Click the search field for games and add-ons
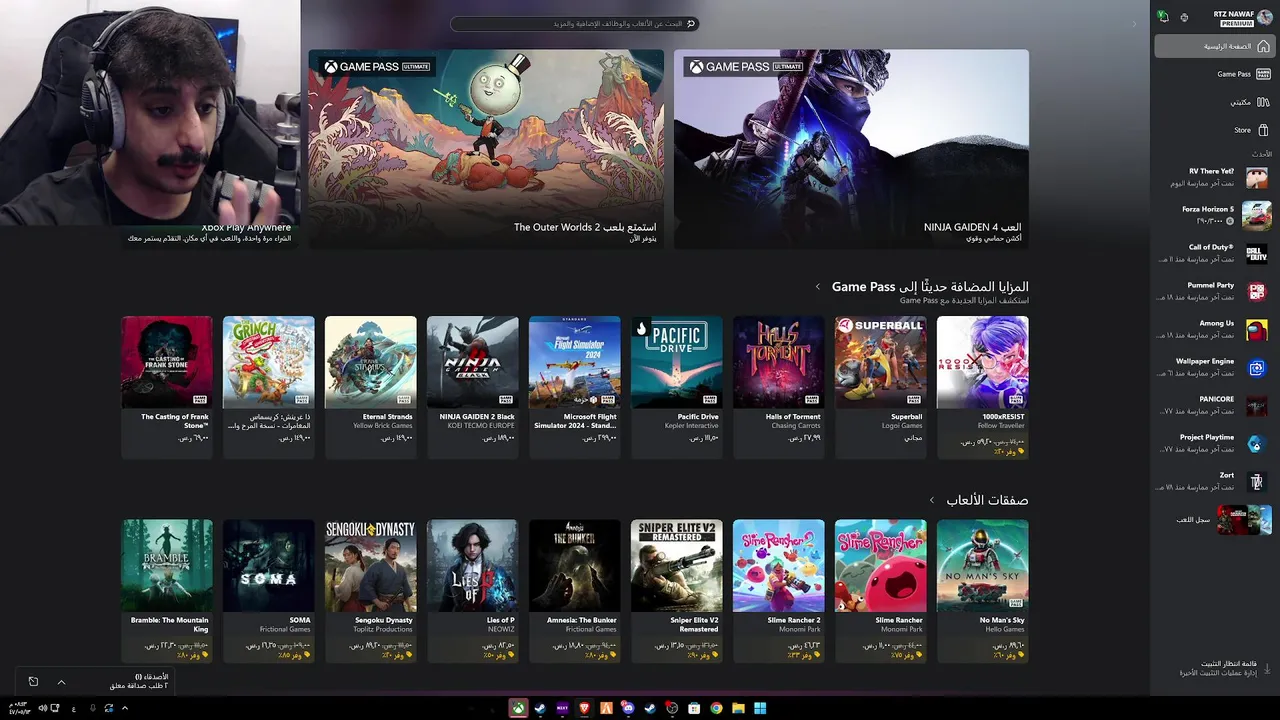1280x720 pixels. point(574,23)
